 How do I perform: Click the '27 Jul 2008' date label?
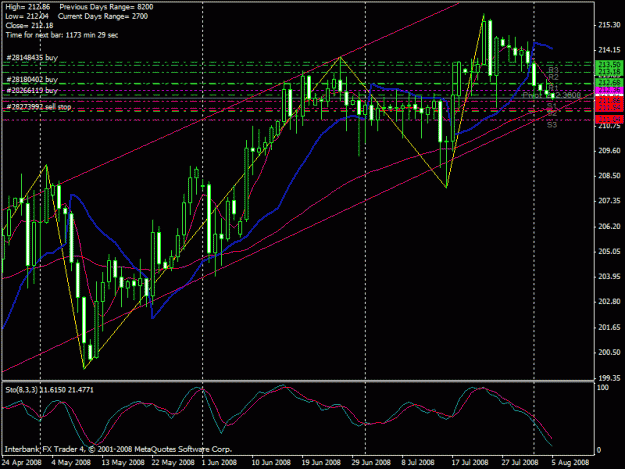click(x=520, y=463)
